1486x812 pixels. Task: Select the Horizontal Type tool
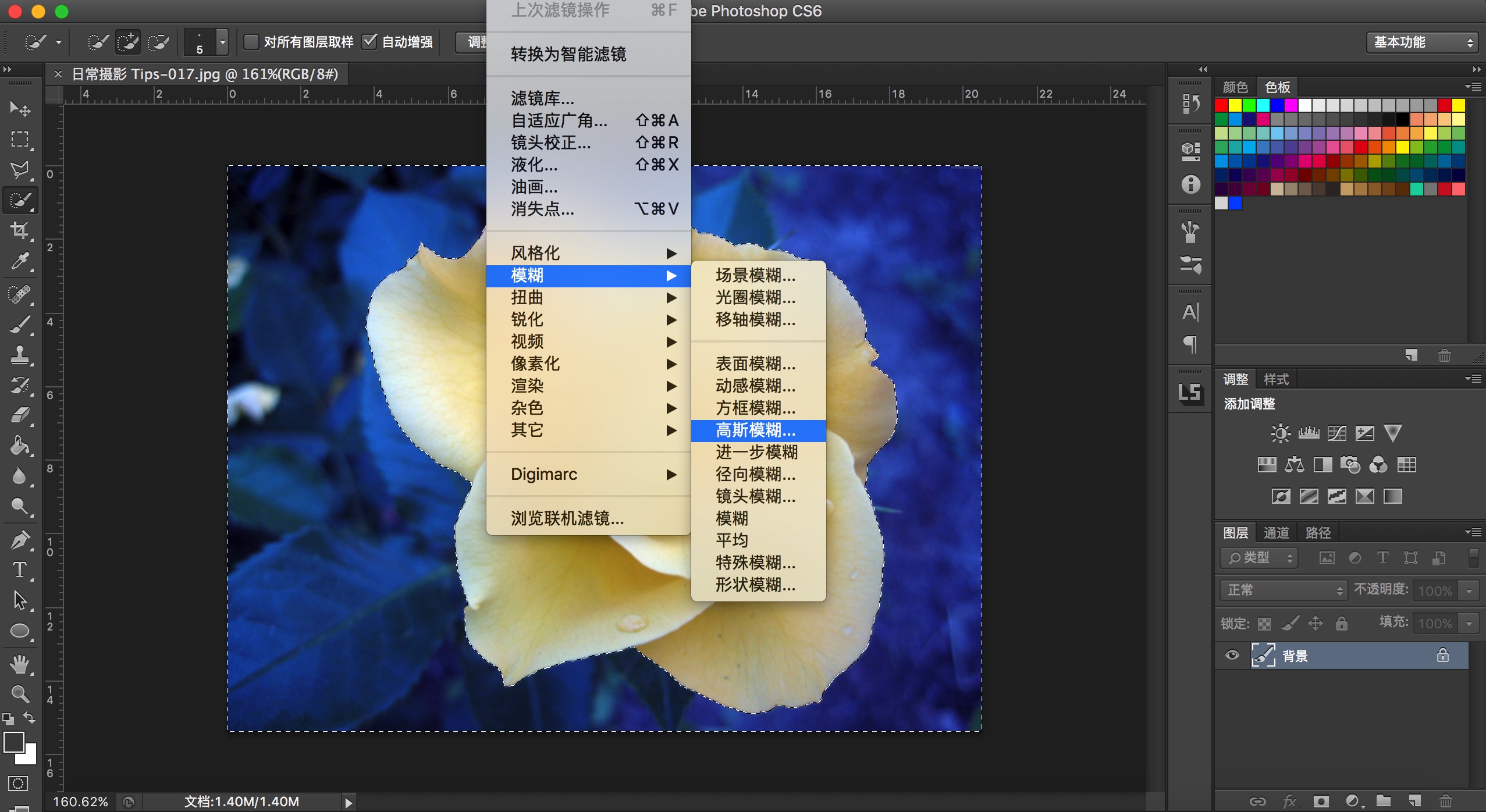pyautogui.click(x=20, y=569)
